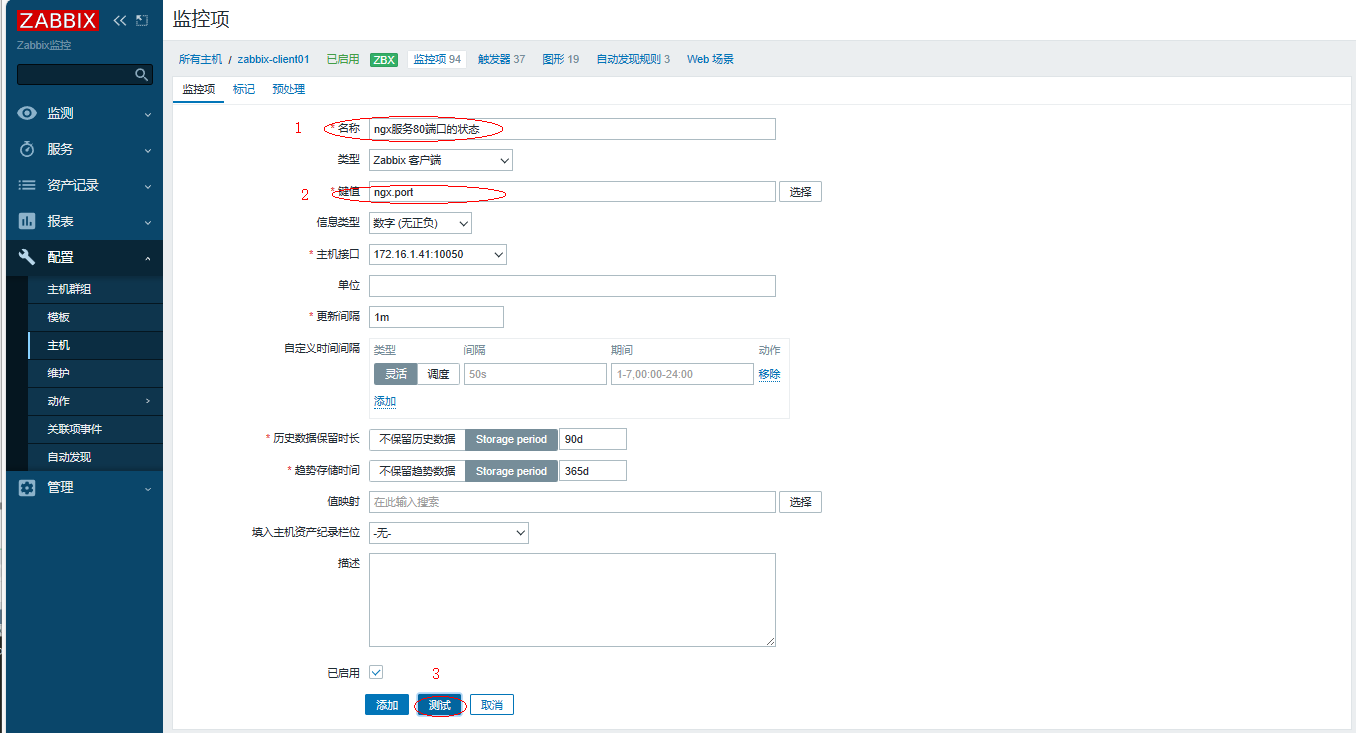
Task: Select 调度 interval type
Action: click(438, 374)
